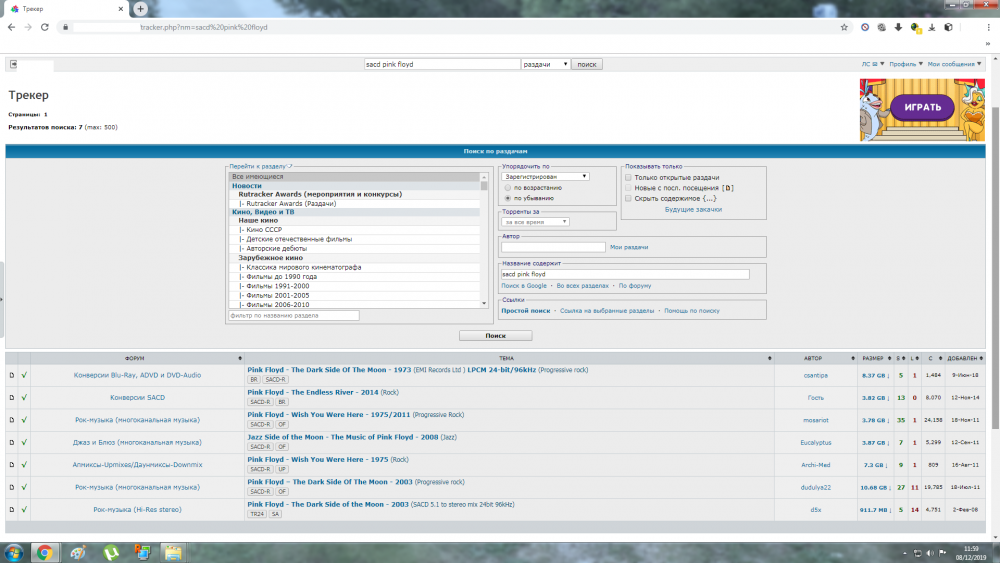Open the document icon for the Endless River row
Screen dimensions: 1000x563
(x=11, y=397)
